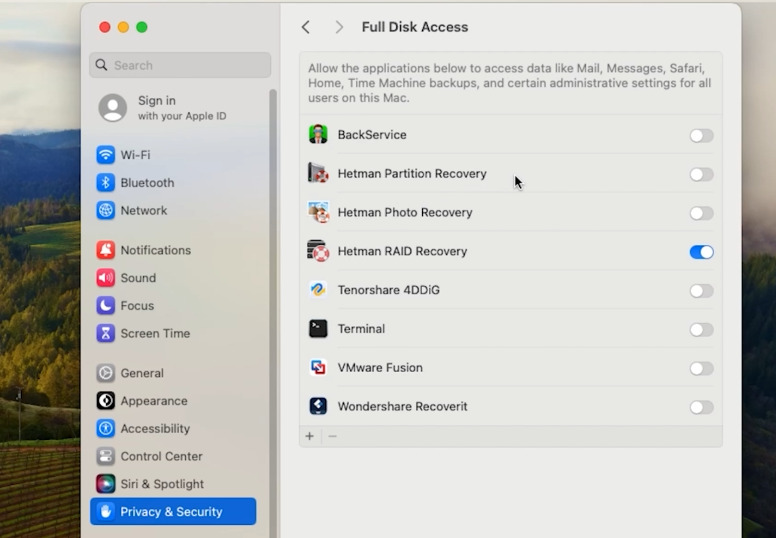Enable Wondershare Recoverit access toggle
Screen dimensions: 776x538
pos(701,407)
